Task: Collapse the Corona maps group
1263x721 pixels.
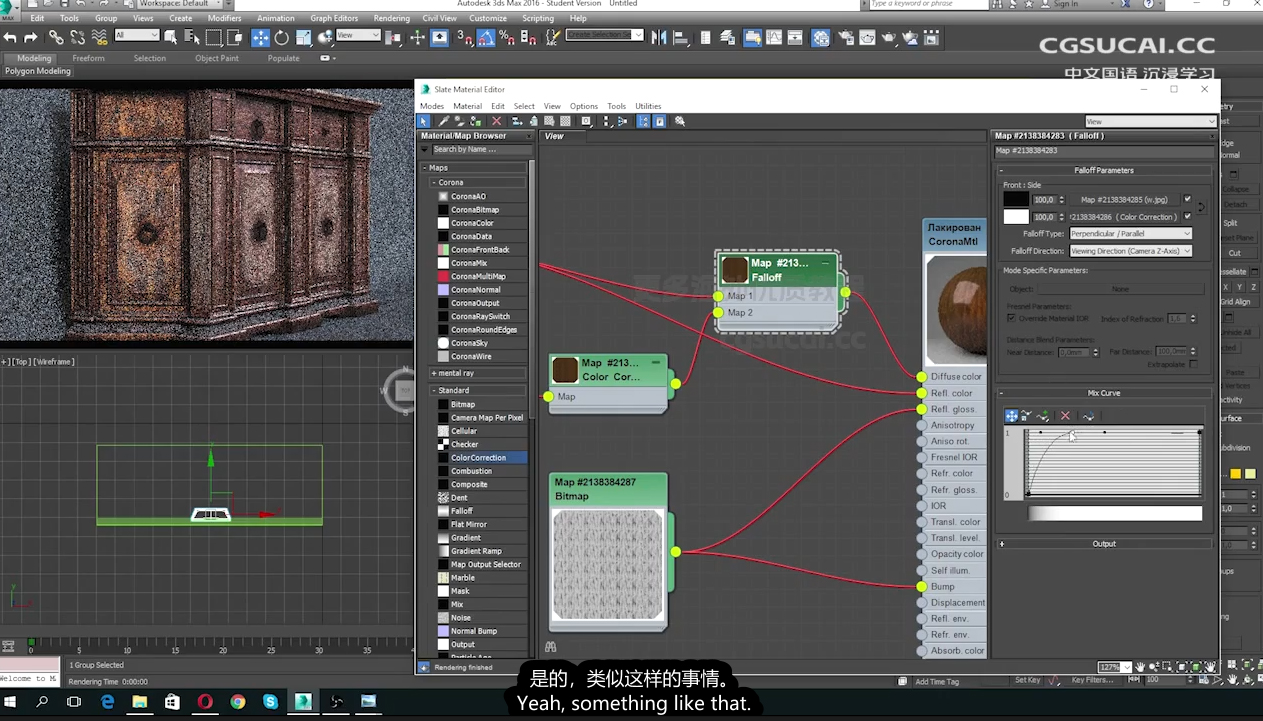Action: pyautogui.click(x=434, y=183)
